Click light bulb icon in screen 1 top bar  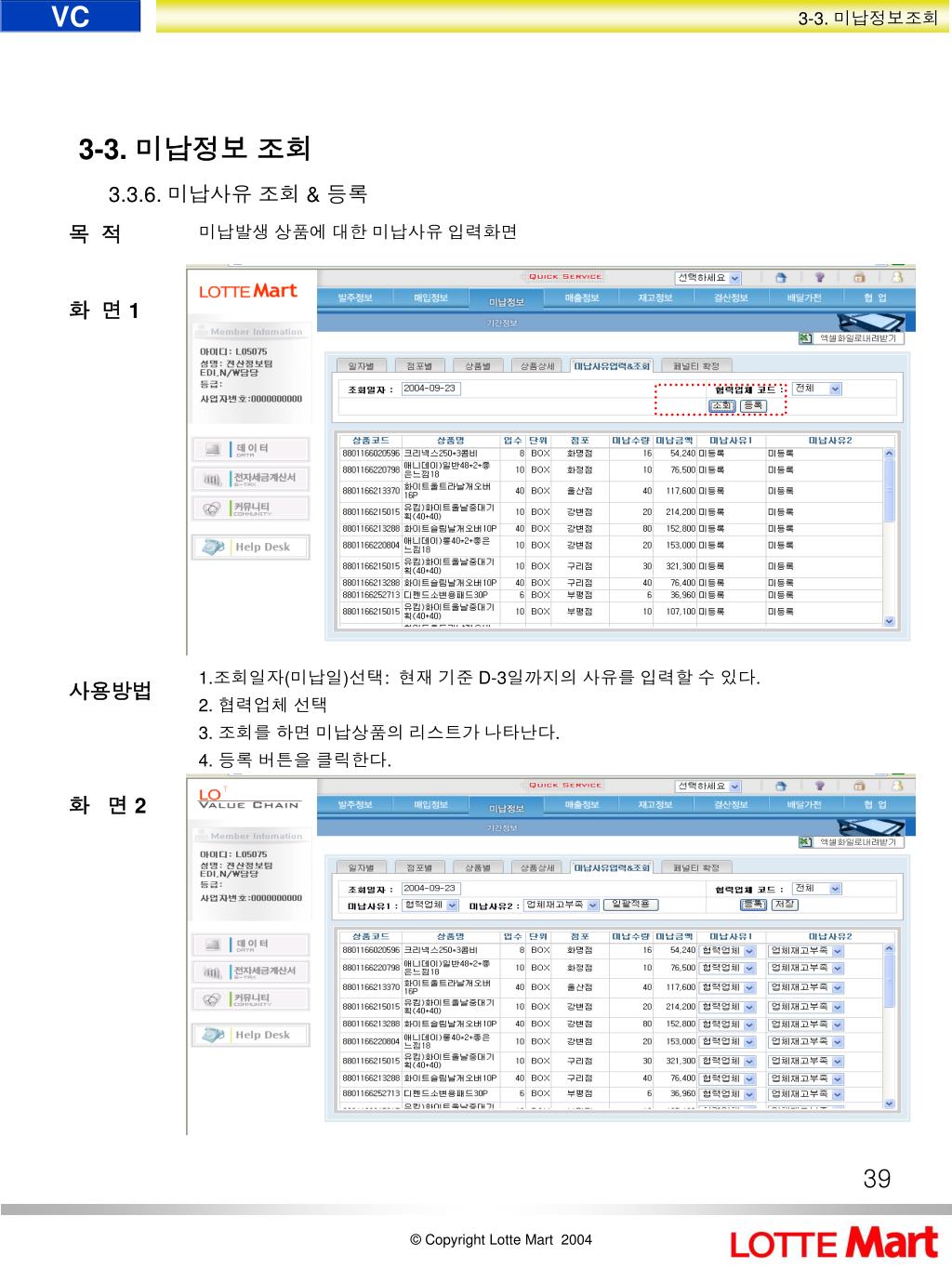click(x=821, y=277)
